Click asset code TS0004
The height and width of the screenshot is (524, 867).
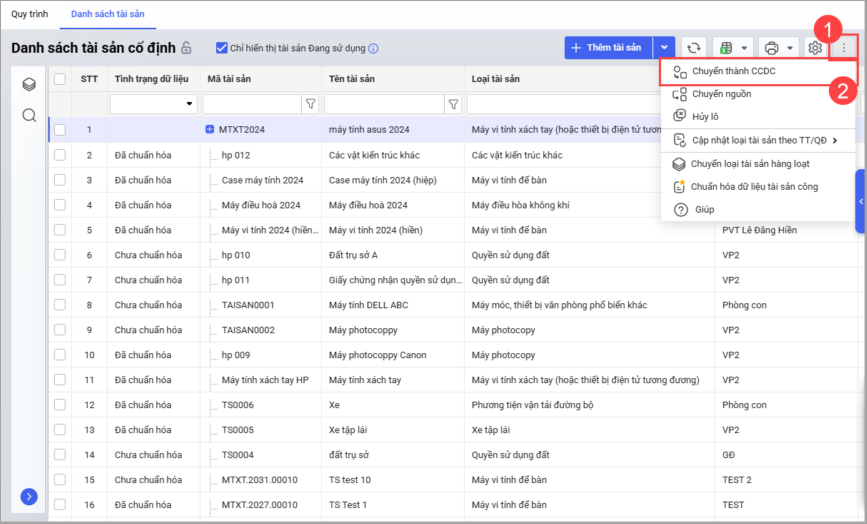(238, 455)
